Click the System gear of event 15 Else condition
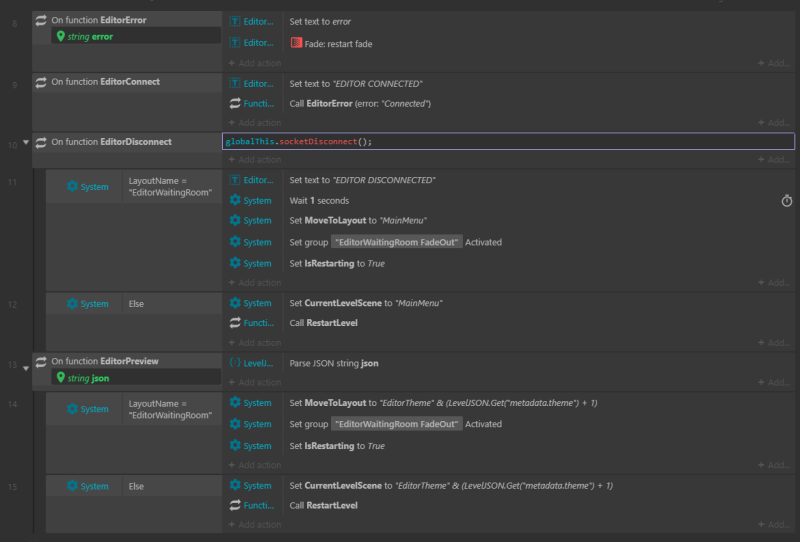800x542 pixels. click(72, 486)
